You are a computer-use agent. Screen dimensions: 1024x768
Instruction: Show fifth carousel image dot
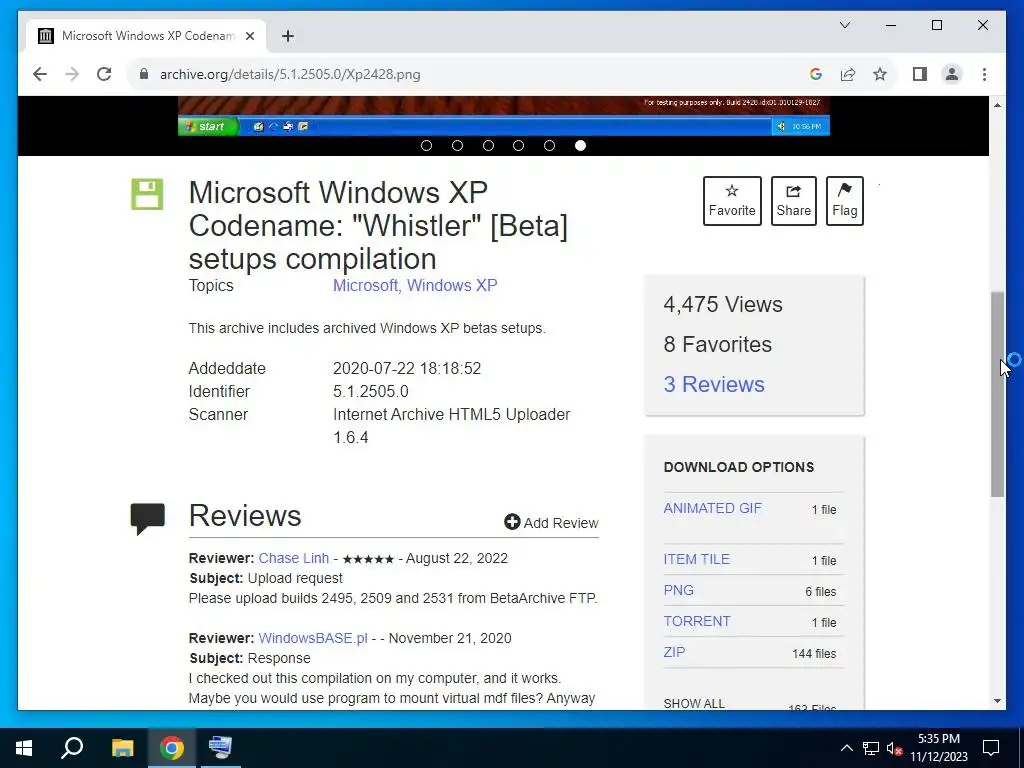(549, 146)
